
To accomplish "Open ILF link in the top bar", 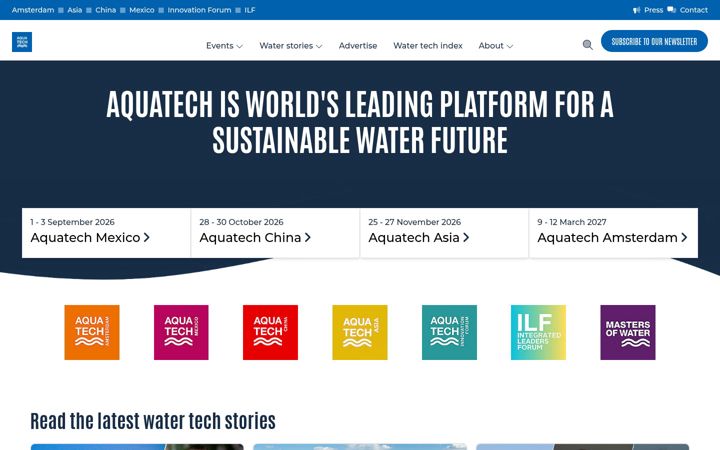I will [x=249, y=10].
